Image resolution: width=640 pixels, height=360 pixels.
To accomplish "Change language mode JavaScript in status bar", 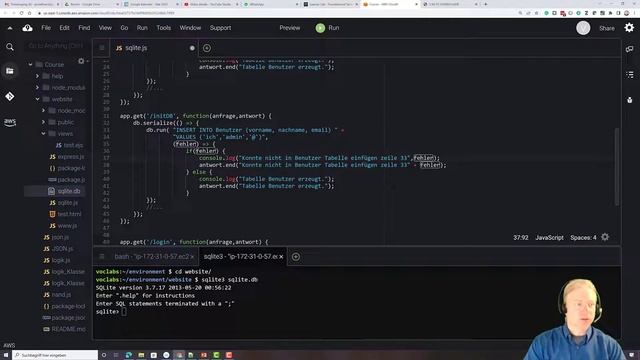I will point(549,238).
